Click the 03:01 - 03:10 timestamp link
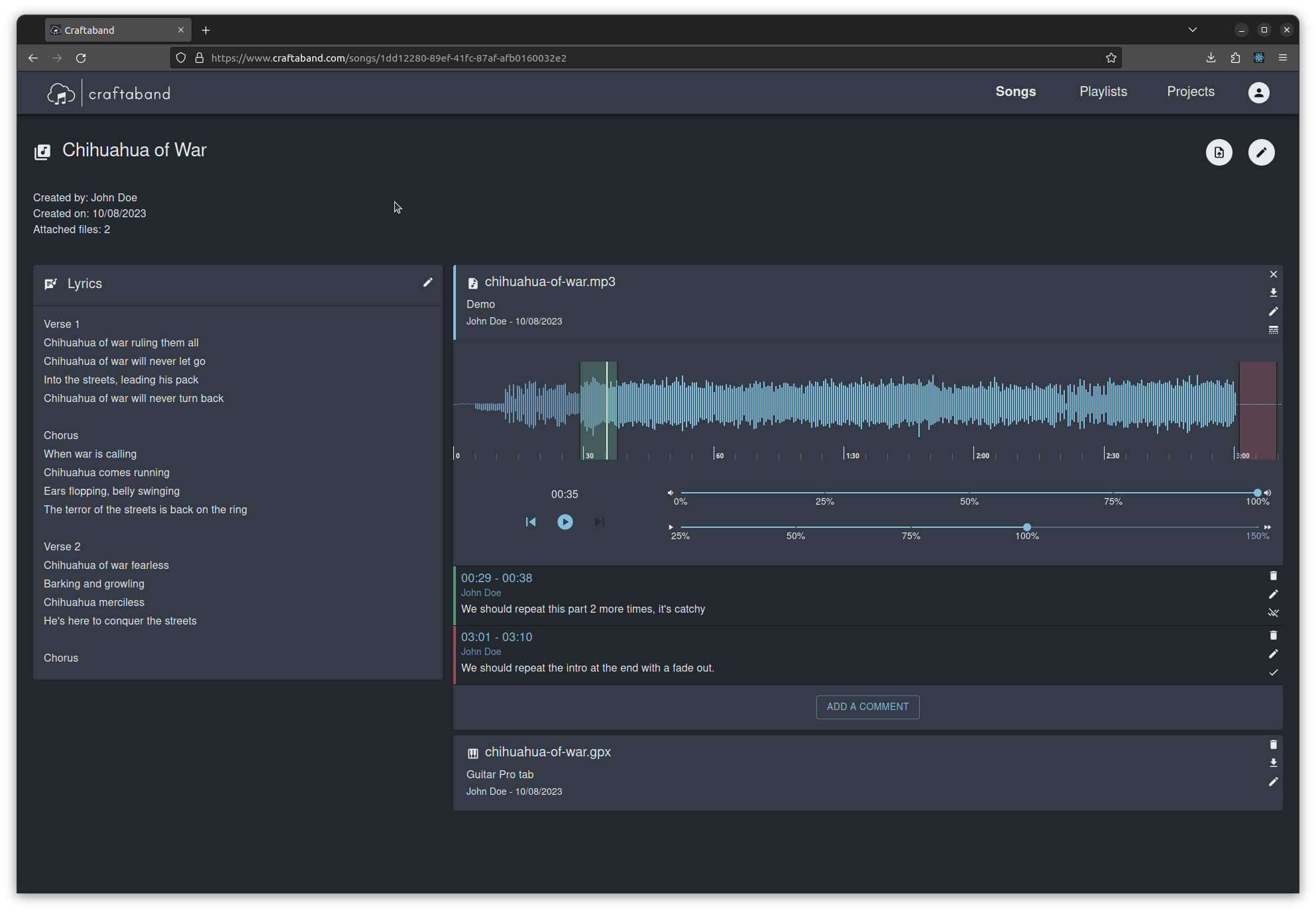The width and height of the screenshot is (1316, 912). click(x=496, y=637)
